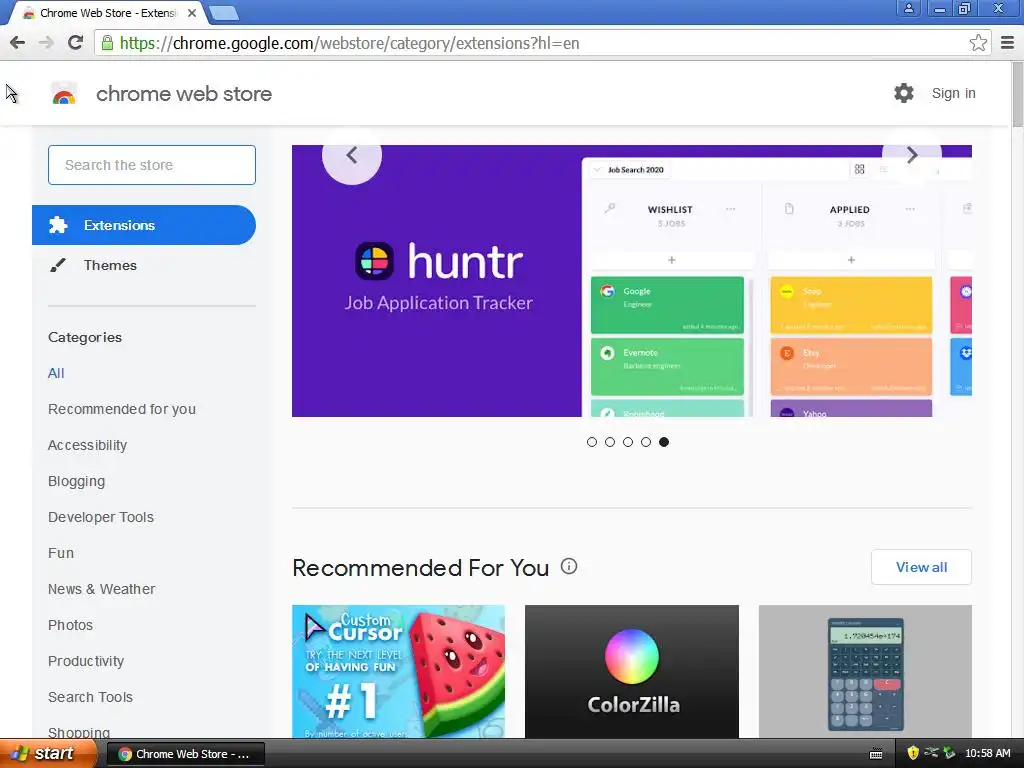This screenshot has height=768, width=1024.
Task: Select the Chrome Web Store browser tab
Action: coord(108,12)
